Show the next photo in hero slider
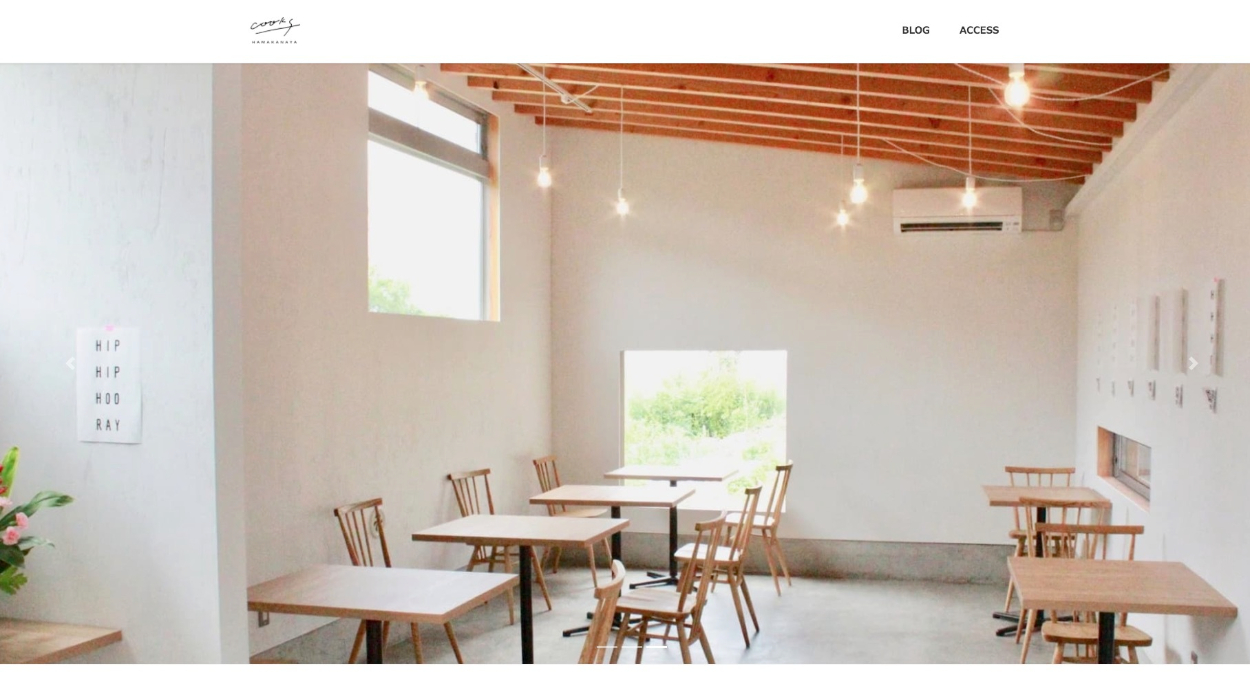 click(1192, 364)
